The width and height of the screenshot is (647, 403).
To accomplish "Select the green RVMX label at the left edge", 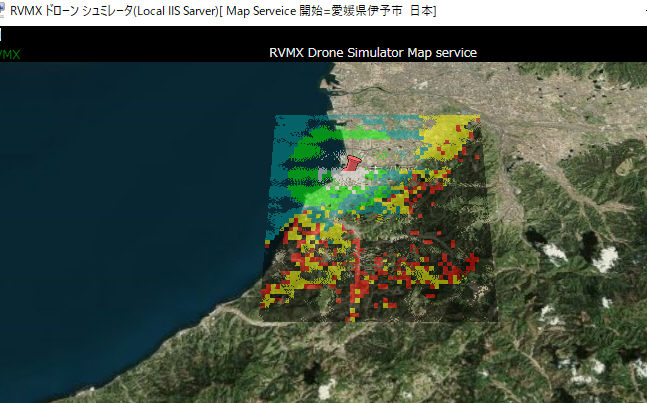I will (x=10, y=54).
